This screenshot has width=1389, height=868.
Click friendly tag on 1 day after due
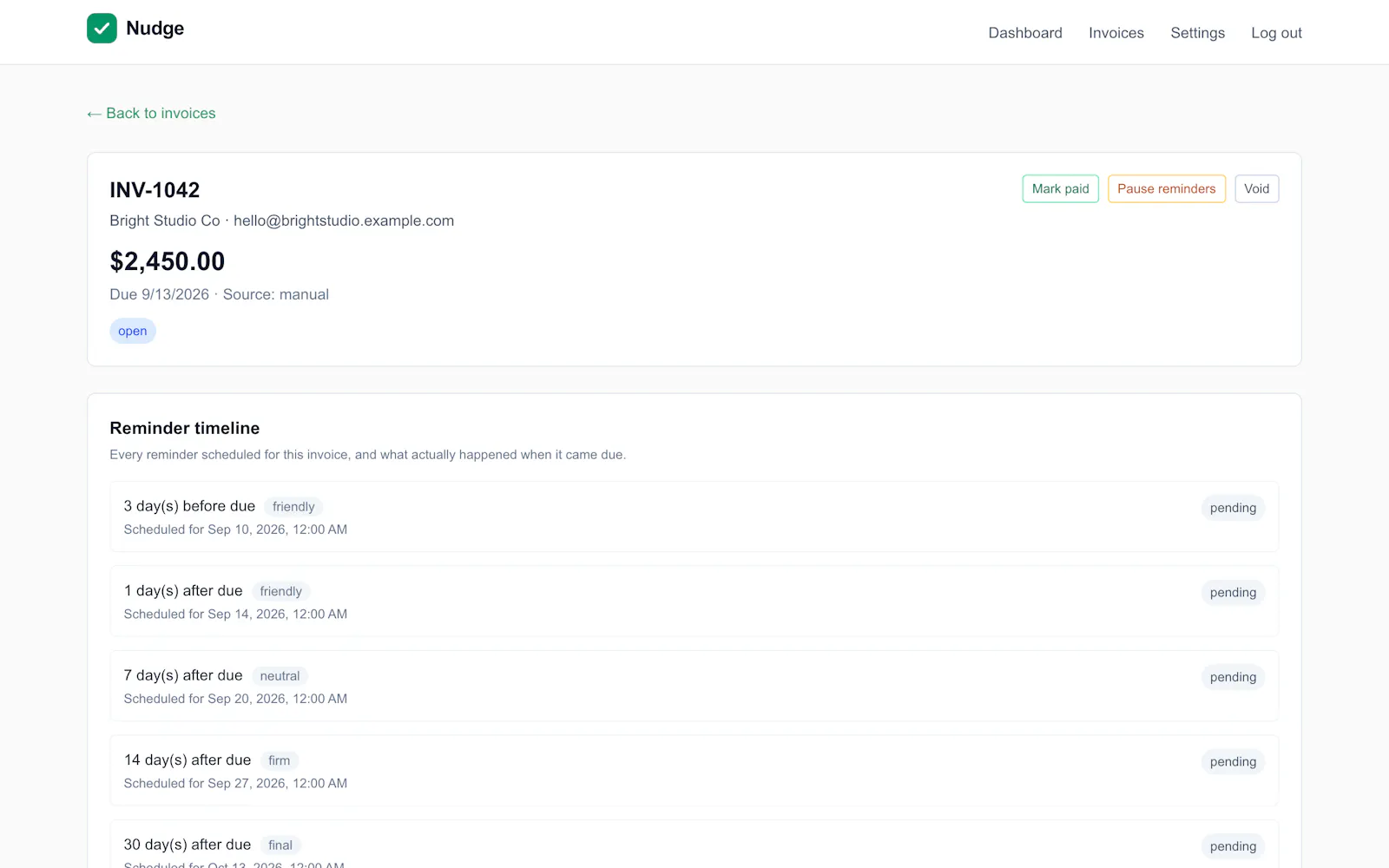click(x=281, y=591)
